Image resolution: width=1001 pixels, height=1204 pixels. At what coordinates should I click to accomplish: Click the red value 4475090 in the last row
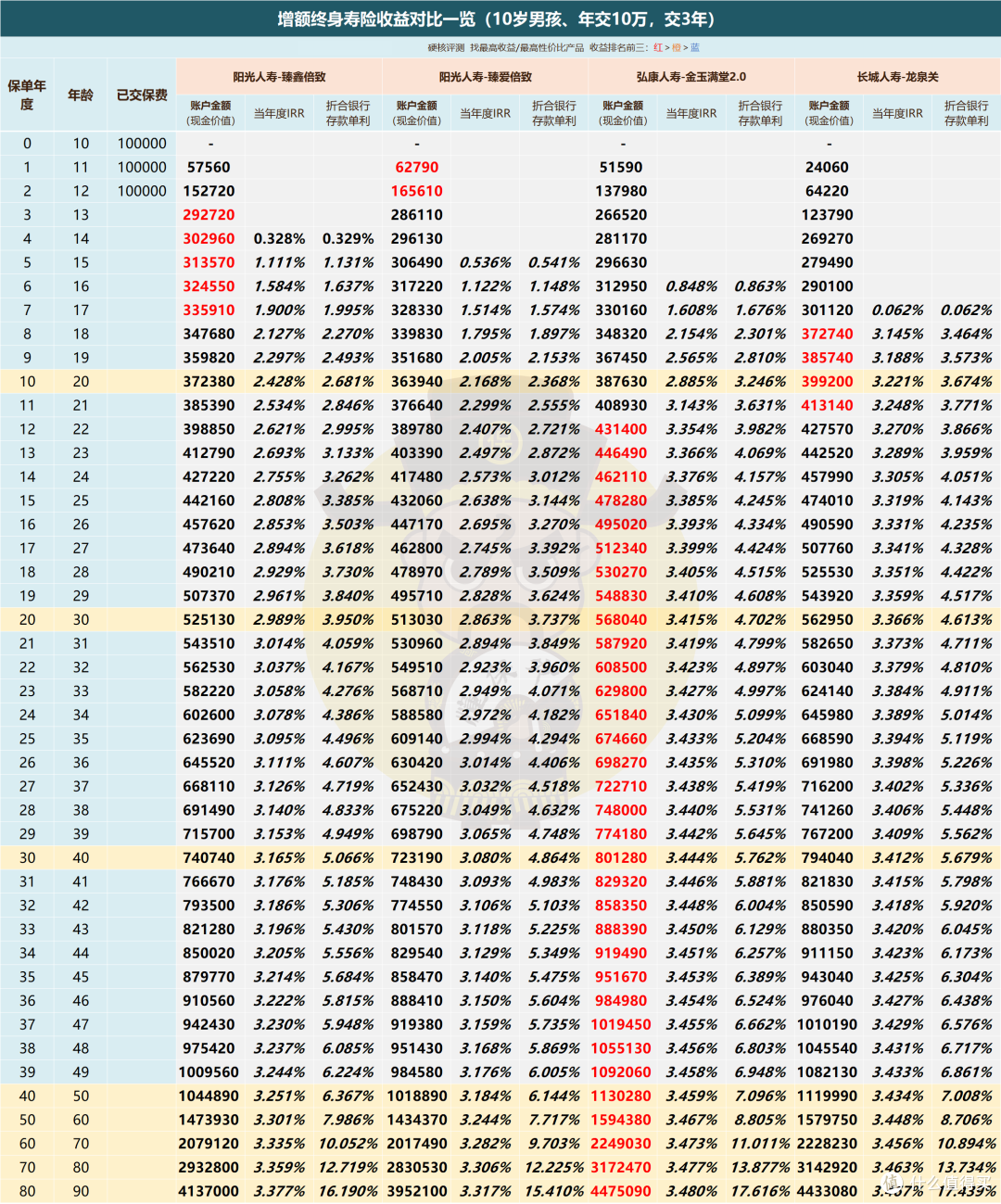point(621,1192)
